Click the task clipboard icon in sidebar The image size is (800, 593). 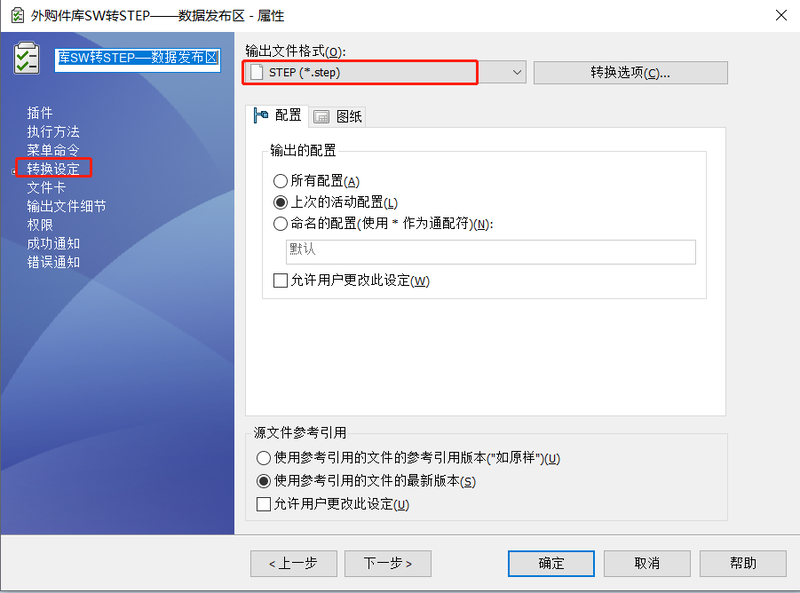(x=27, y=58)
